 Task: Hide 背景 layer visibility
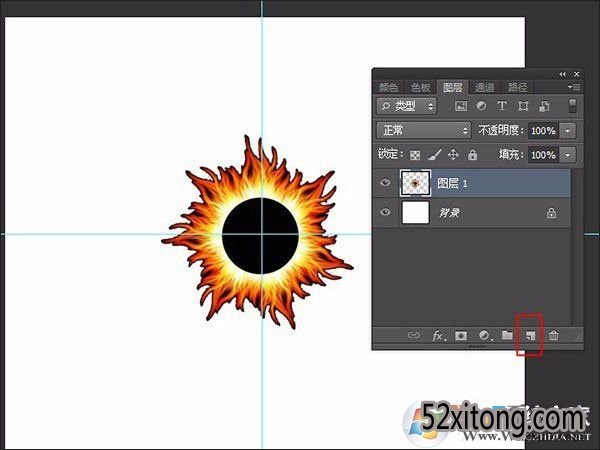385,212
